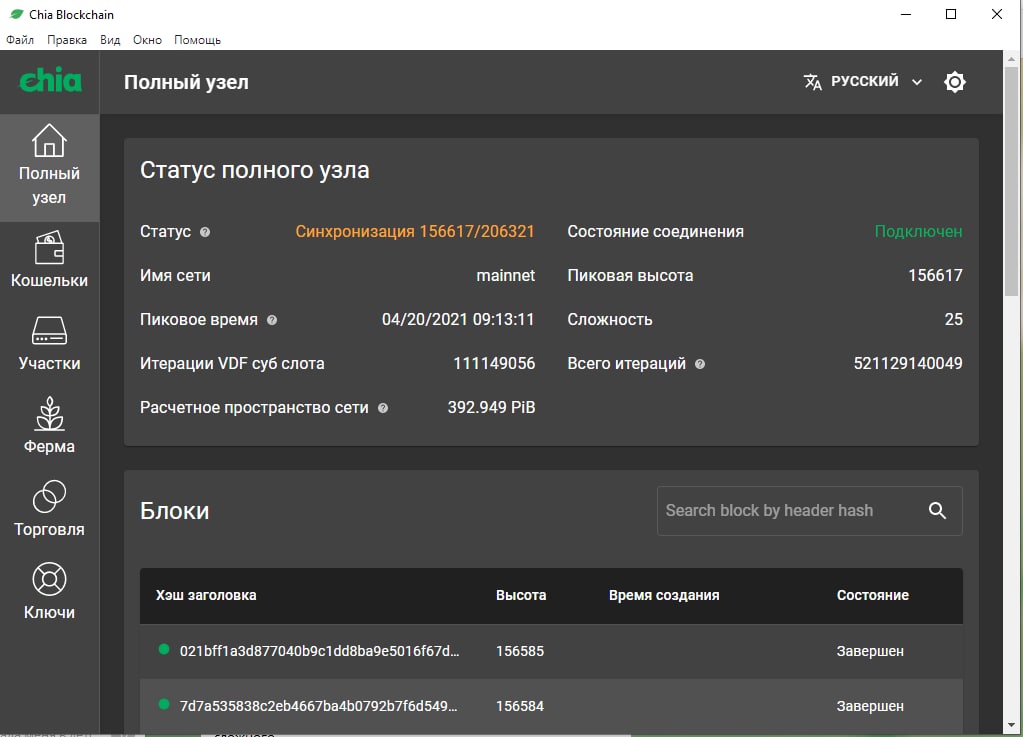Viewport: 1023px width, 737px height.
Task: Expand the РУССКИЙ language dropdown
Action: click(864, 82)
